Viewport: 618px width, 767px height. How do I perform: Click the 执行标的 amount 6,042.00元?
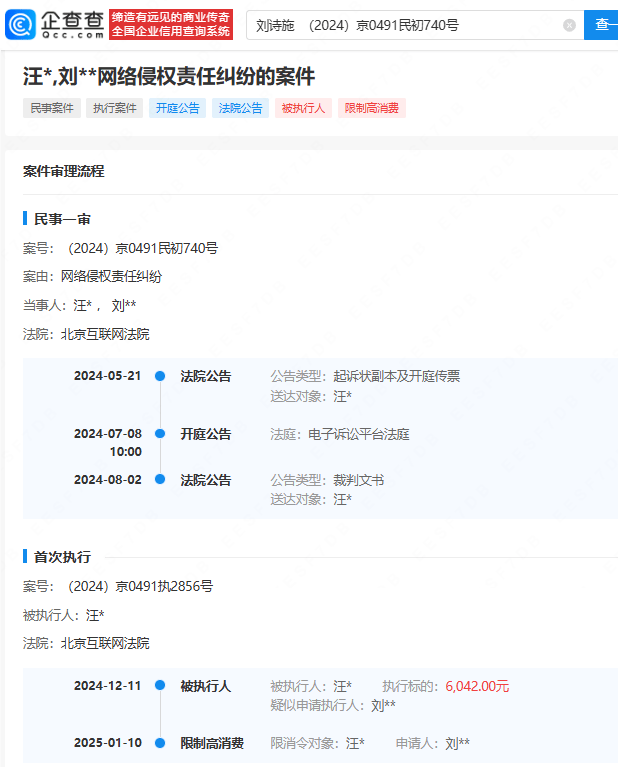click(x=477, y=686)
